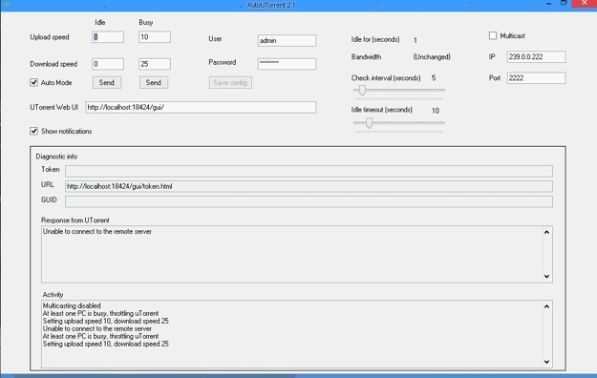
Task: Click the Idle timeout slider thumb
Action: click(x=369, y=123)
